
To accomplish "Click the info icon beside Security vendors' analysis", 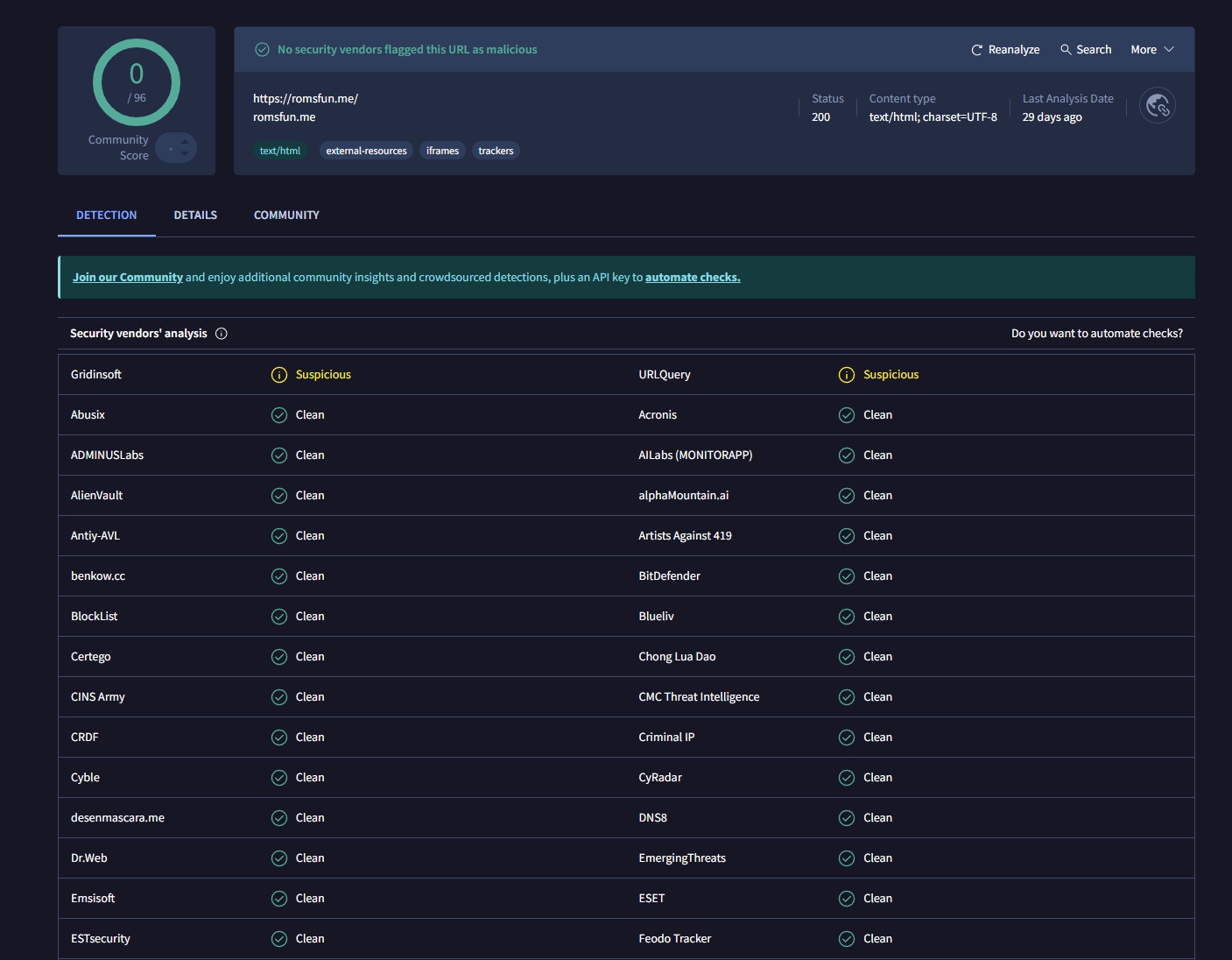I will pyautogui.click(x=222, y=334).
